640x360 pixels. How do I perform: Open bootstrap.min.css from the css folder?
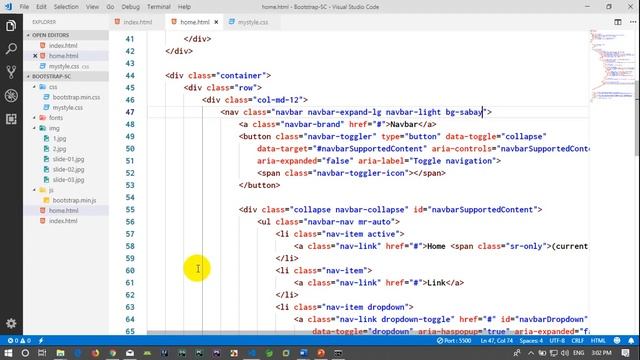coord(76,97)
